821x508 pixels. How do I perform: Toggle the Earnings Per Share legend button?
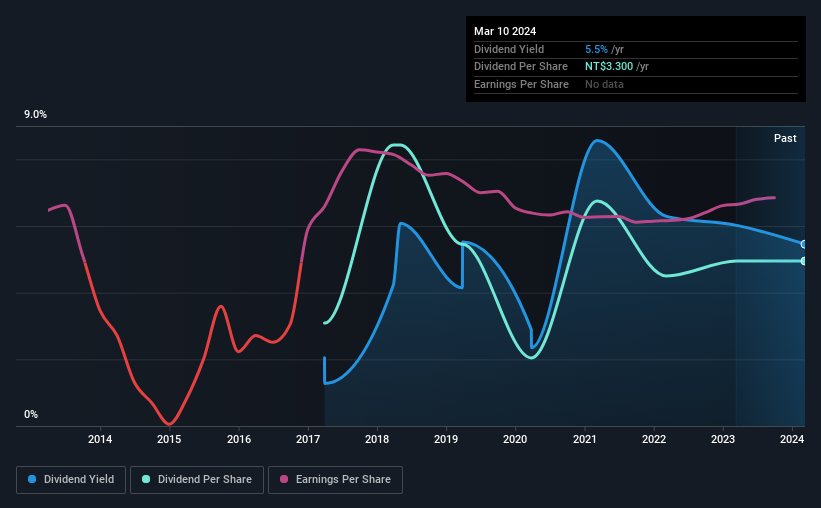(x=335, y=480)
